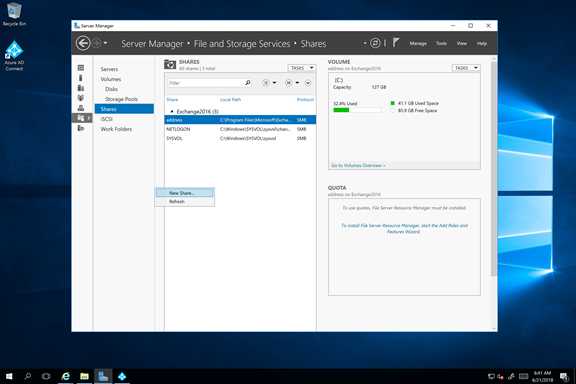Open dropdown arrow beside saved queries icon

tap(298, 83)
